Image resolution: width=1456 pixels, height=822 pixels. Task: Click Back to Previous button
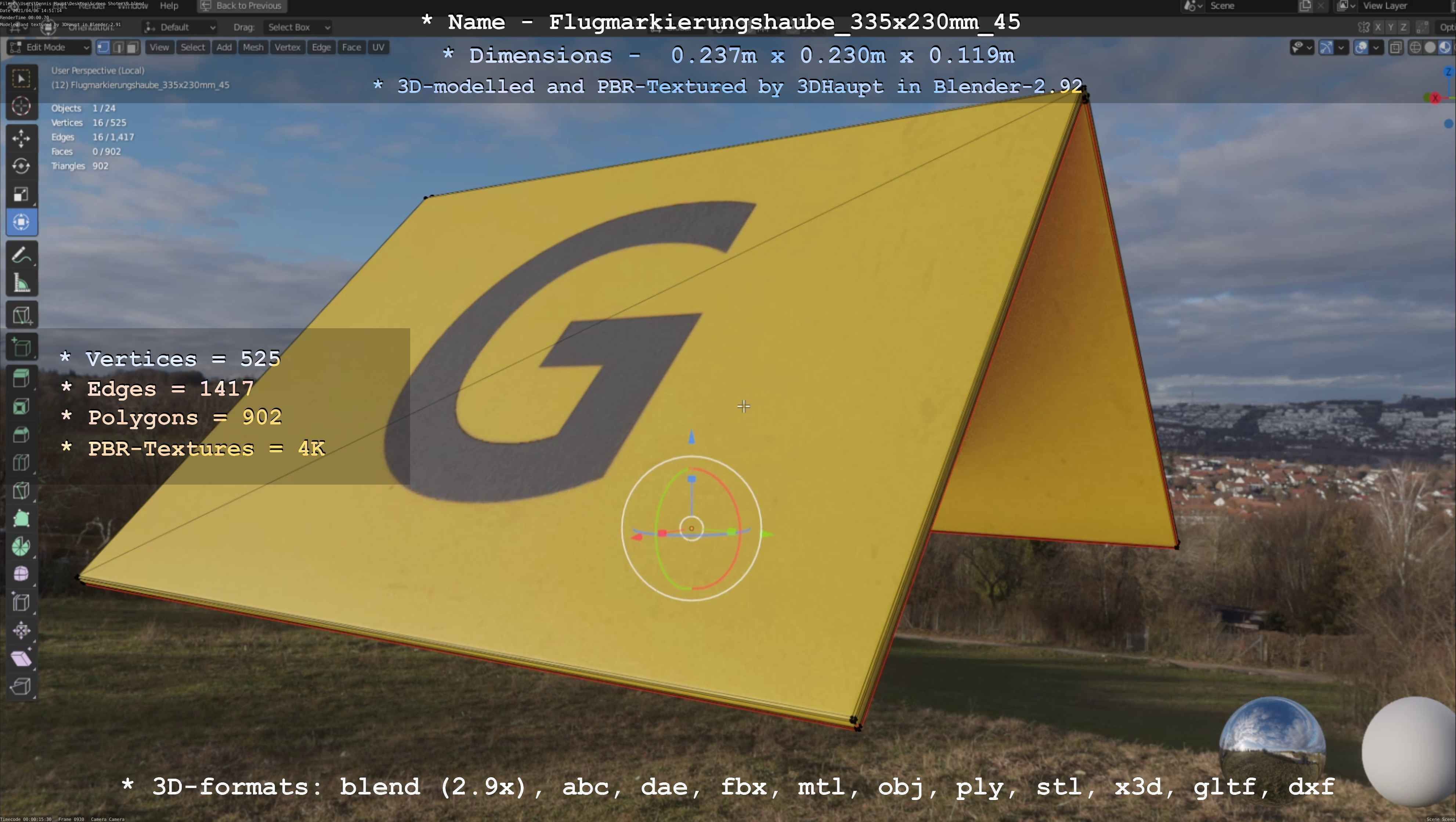241,6
